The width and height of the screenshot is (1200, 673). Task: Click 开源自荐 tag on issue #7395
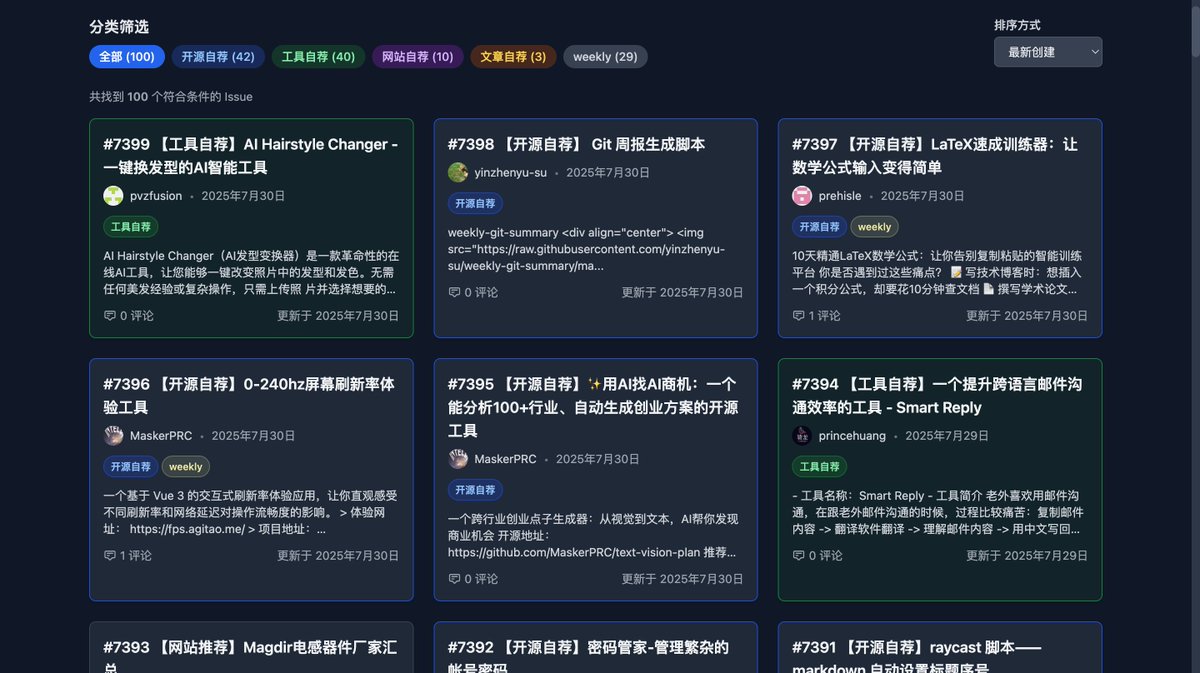click(475, 490)
